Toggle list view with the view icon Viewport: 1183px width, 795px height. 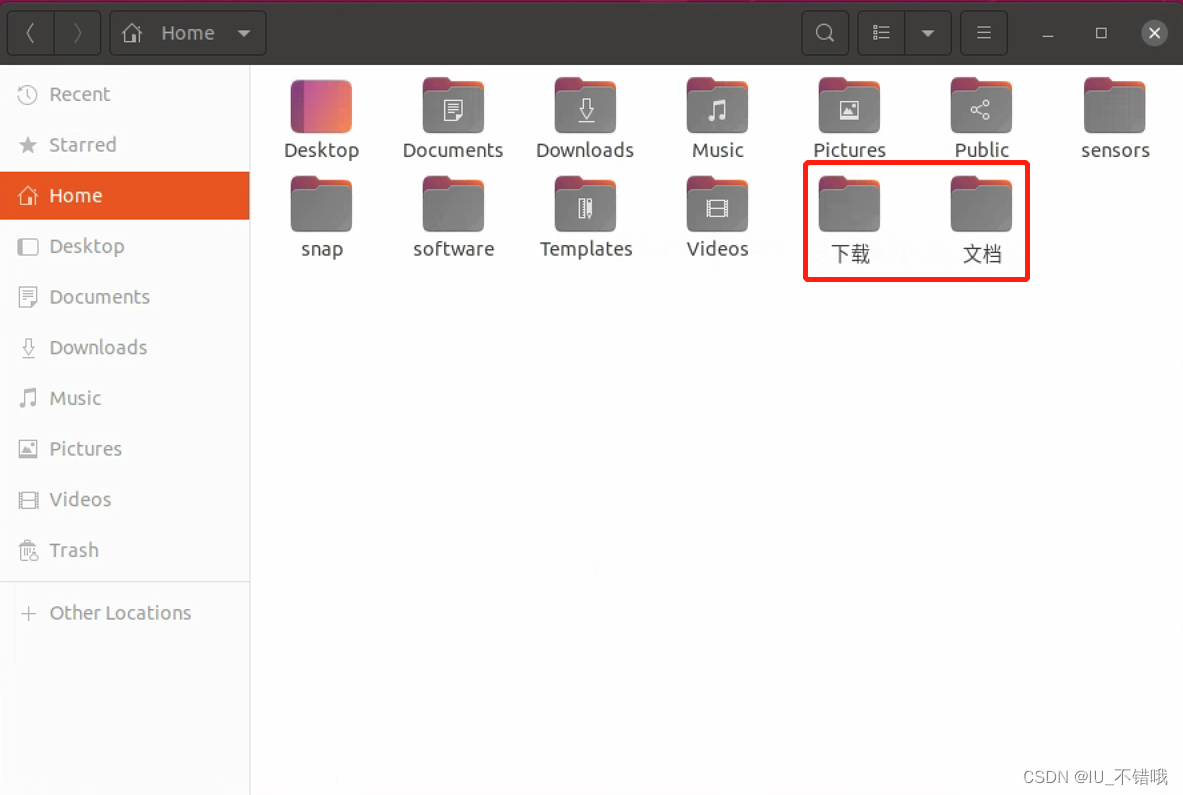(881, 33)
